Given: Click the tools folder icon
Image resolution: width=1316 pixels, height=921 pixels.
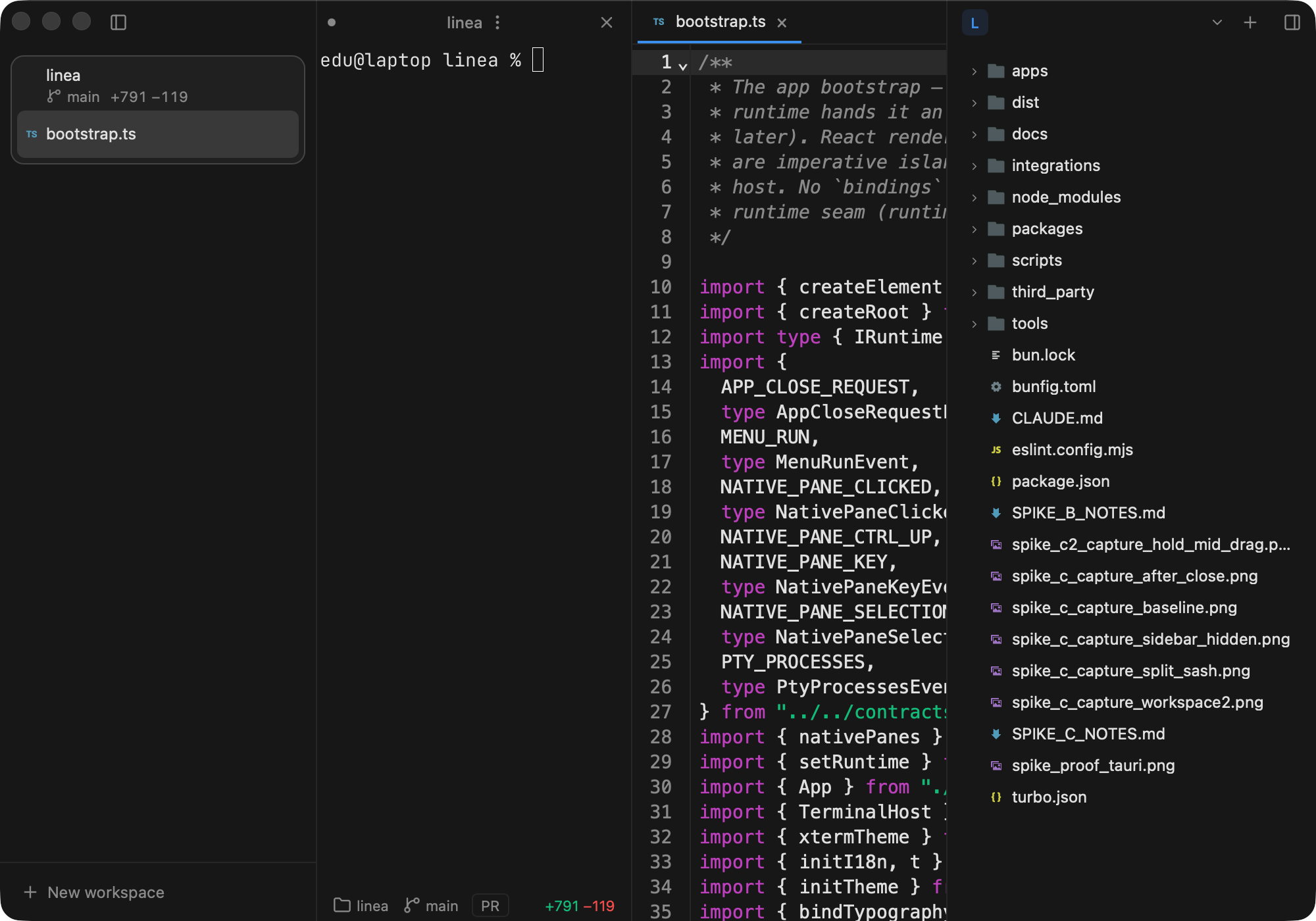Looking at the screenshot, I should tap(996, 324).
